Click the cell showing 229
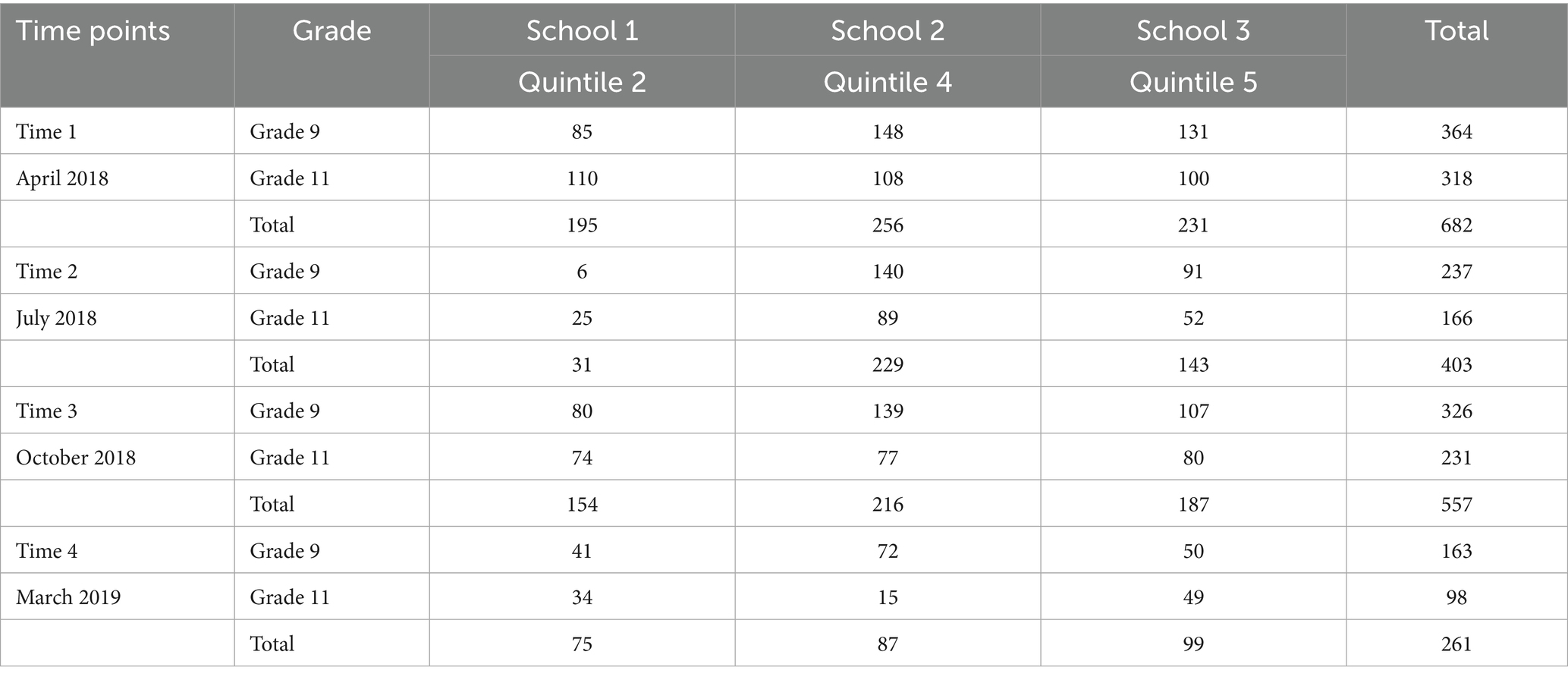The height and width of the screenshot is (680, 1568). pos(888,365)
